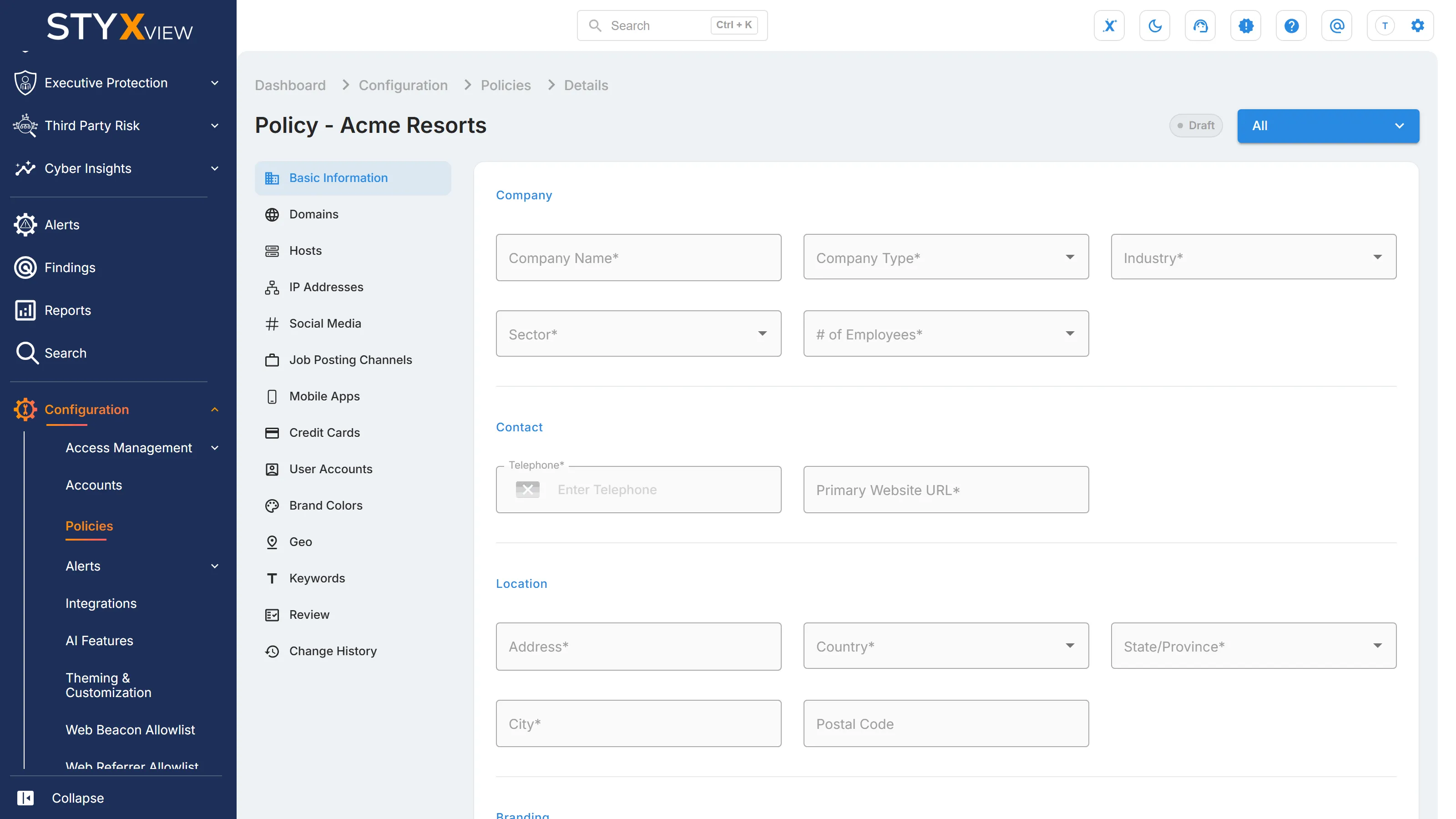Open user avatar T
The height and width of the screenshot is (819, 1456).
[x=1385, y=25]
